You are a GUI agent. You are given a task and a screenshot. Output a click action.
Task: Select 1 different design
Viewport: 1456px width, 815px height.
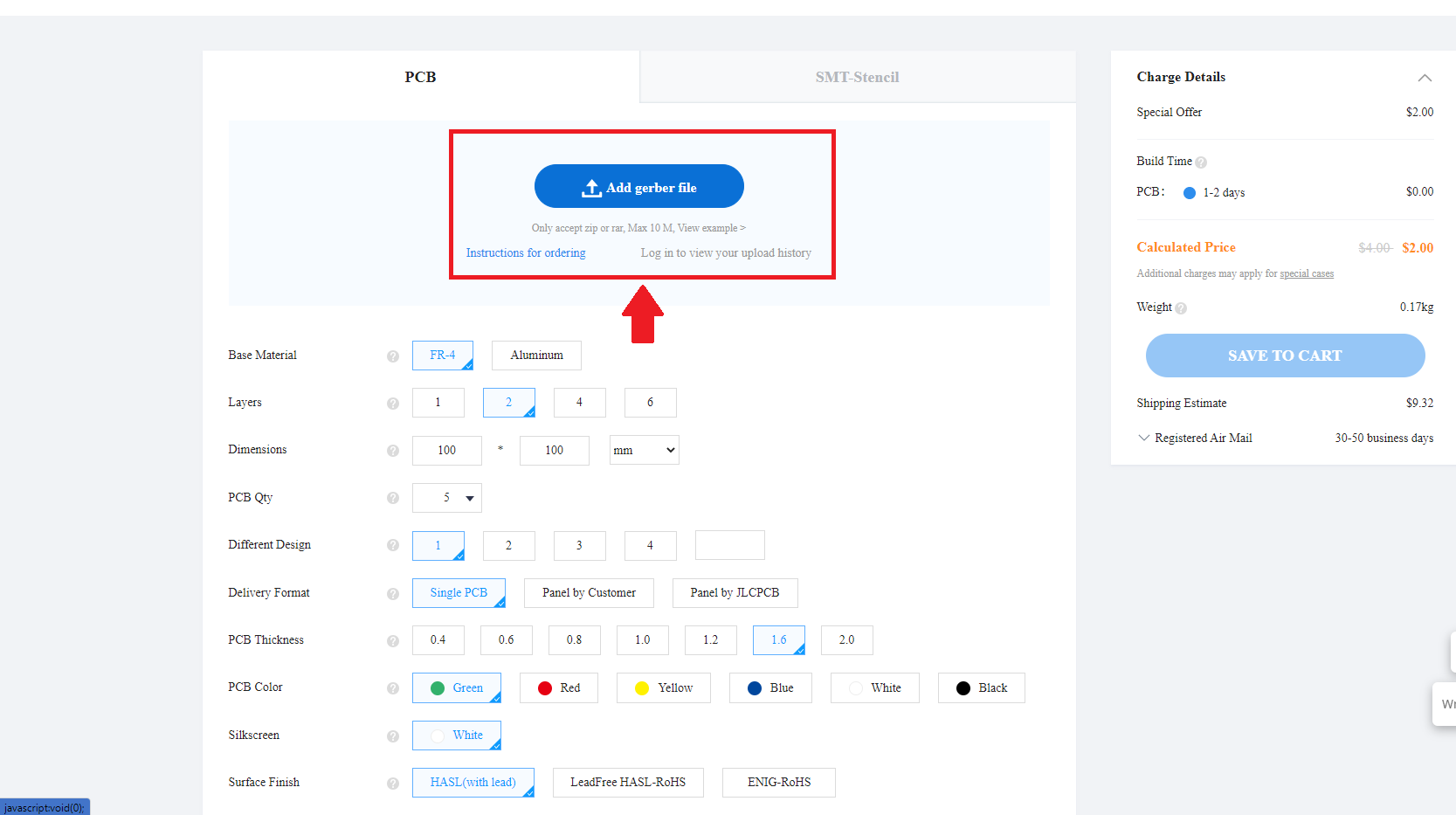click(x=438, y=545)
